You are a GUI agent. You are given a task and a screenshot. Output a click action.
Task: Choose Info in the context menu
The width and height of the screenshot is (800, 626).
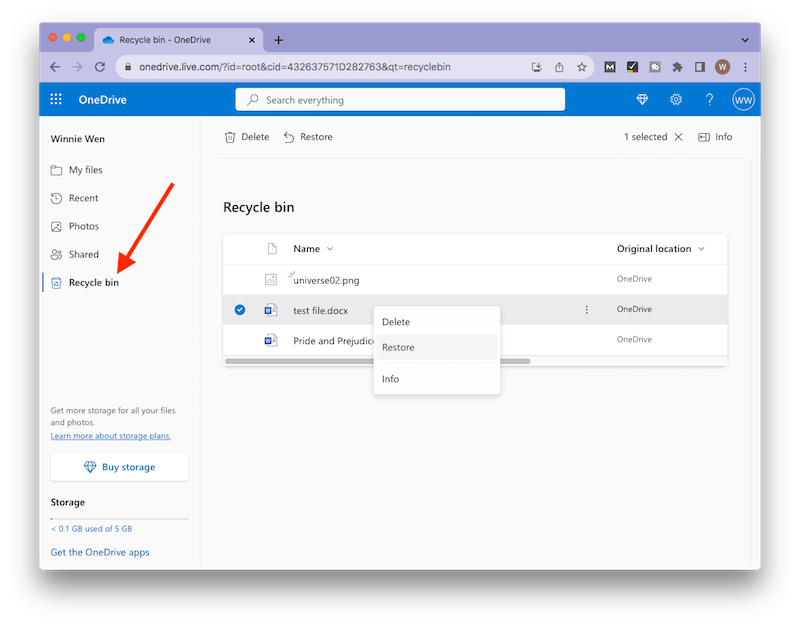(437, 379)
